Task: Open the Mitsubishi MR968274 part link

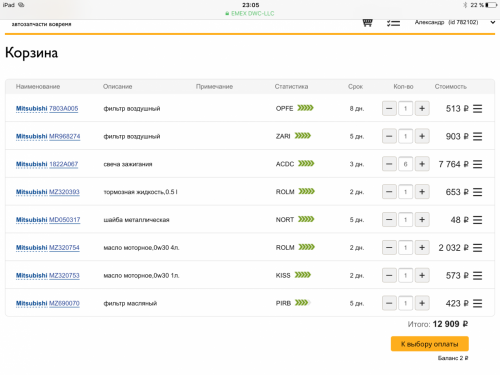Action: click(48, 136)
